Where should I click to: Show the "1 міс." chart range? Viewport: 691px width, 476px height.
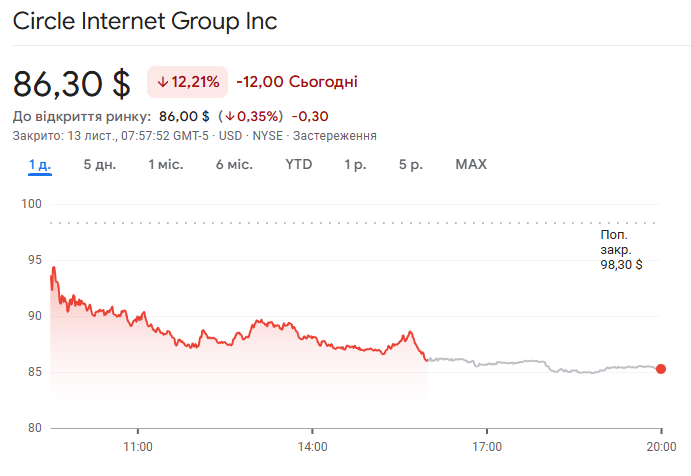[166, 164]
